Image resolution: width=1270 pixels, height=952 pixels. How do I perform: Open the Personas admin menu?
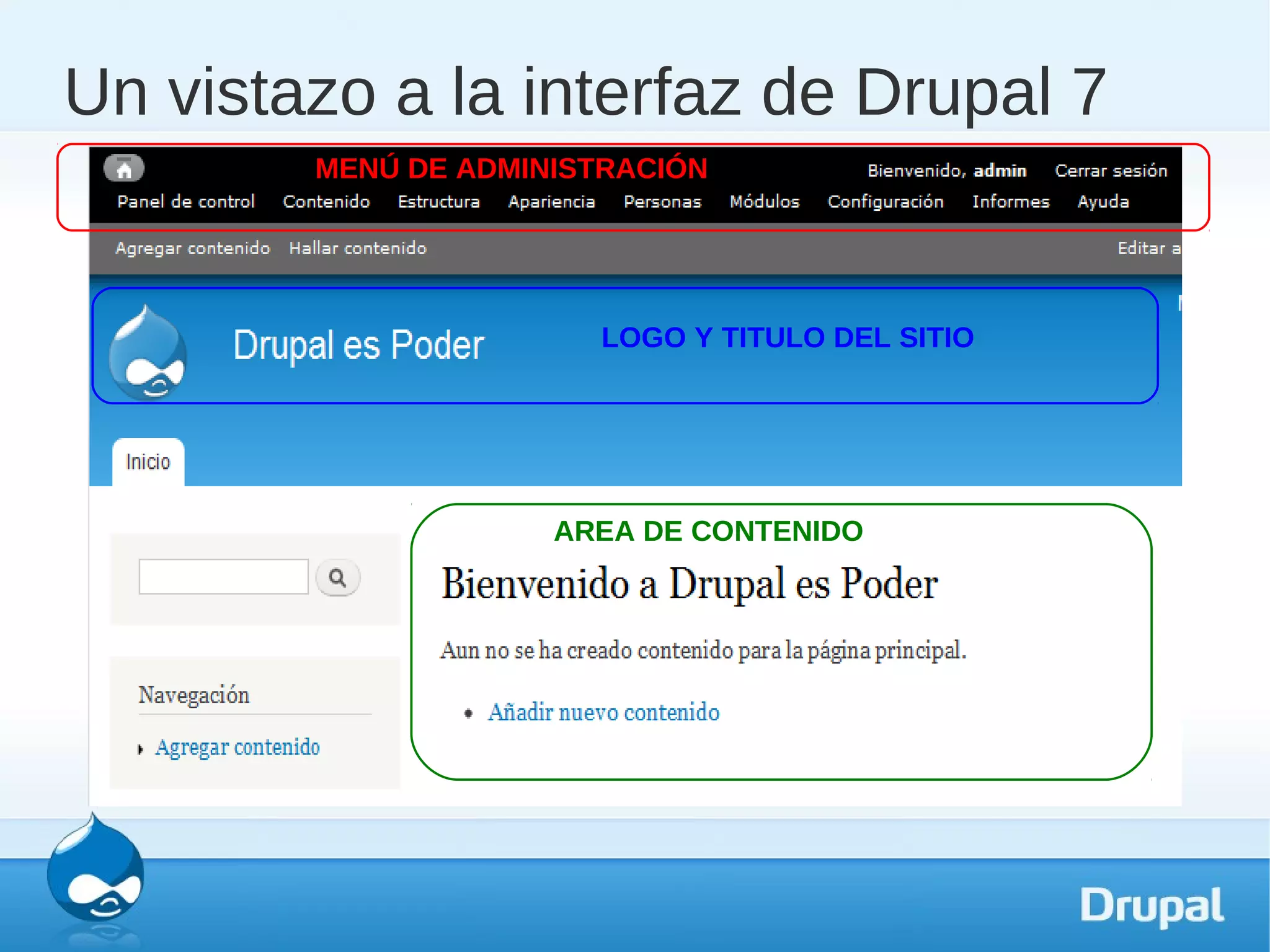(662, 202)
